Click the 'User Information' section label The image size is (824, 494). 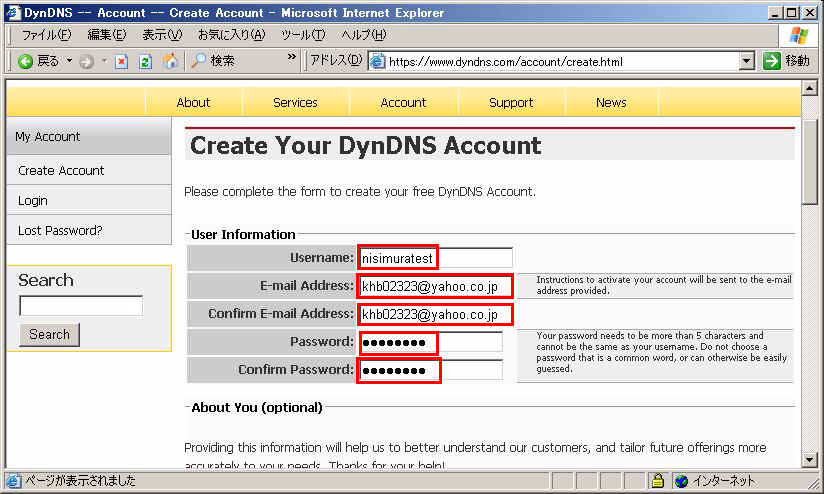tap(243, 234)
